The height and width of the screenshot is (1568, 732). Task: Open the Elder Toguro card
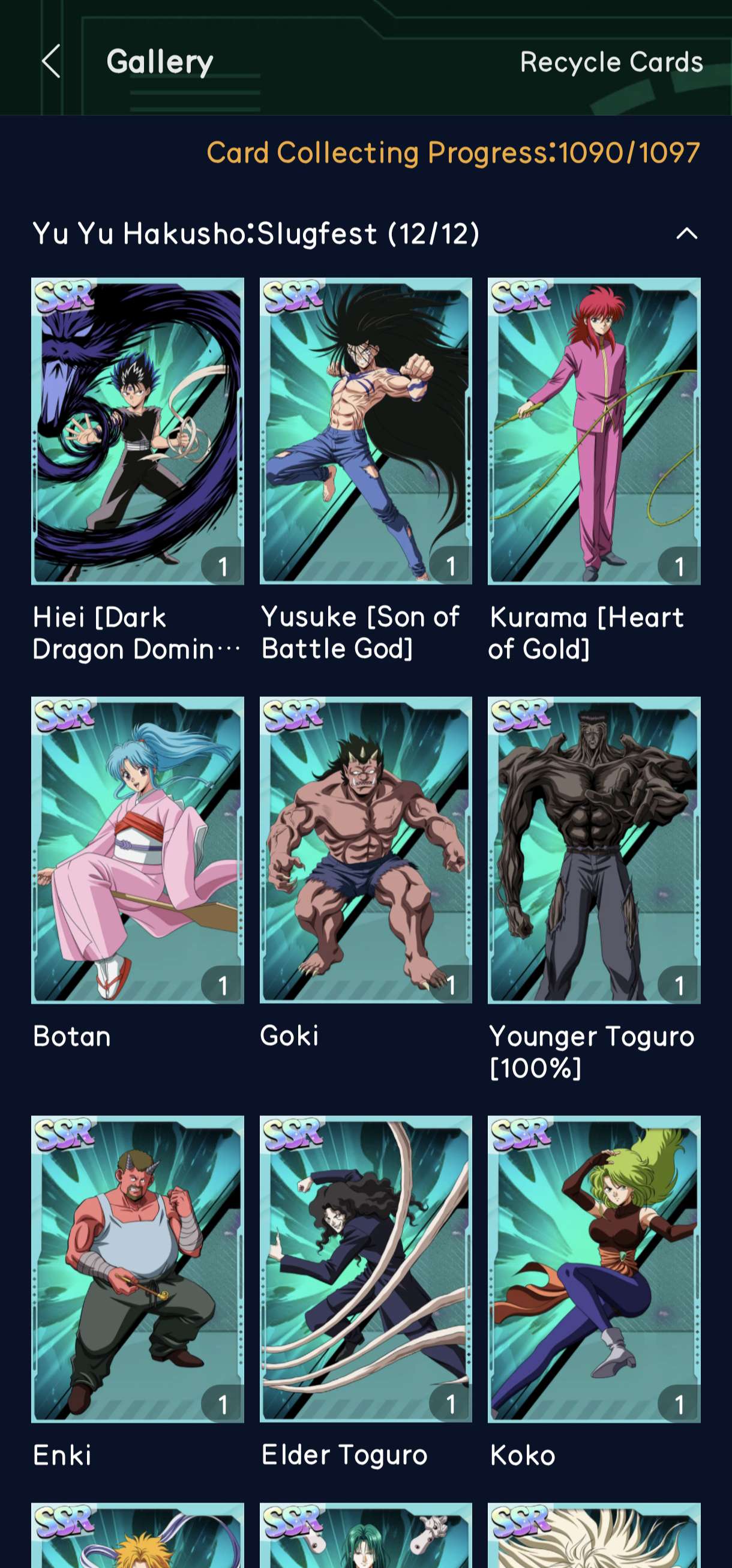pos(365,1268)
